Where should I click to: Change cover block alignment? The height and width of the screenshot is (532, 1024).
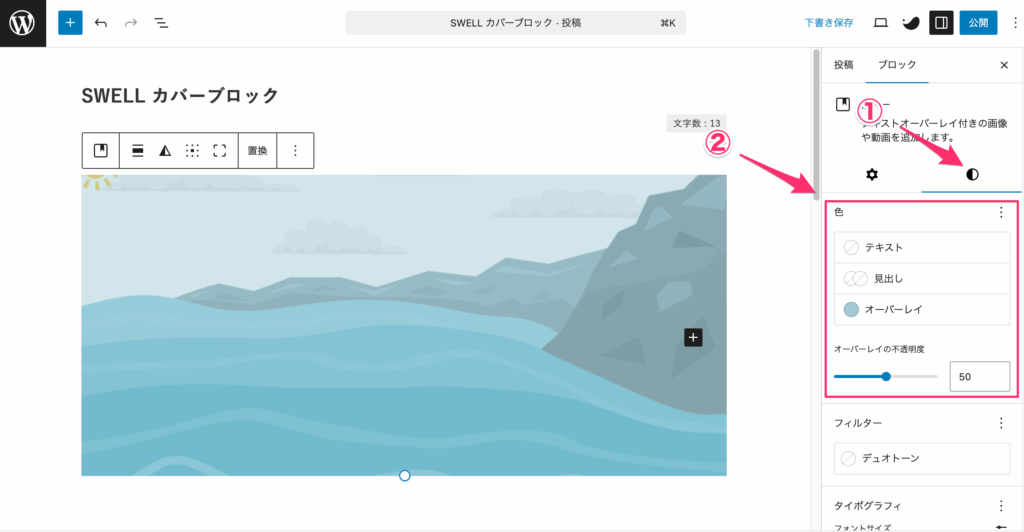(138, 151)
